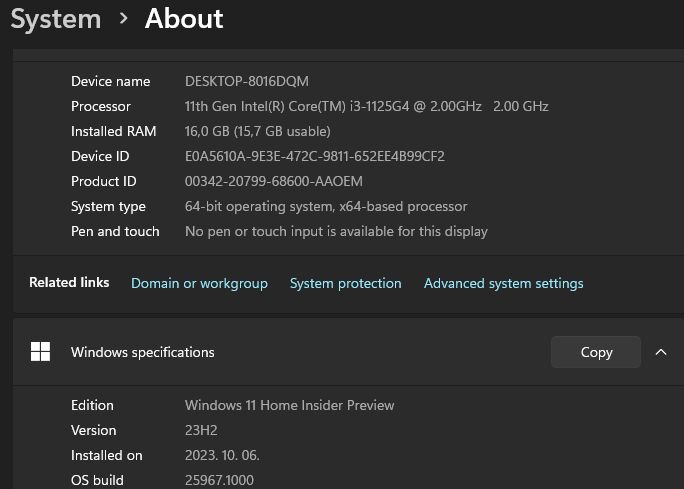The height and width of the screenshot is (489, 684).
Task: Select installed RAM value 16,0 GB
Action: click(257, 131)
